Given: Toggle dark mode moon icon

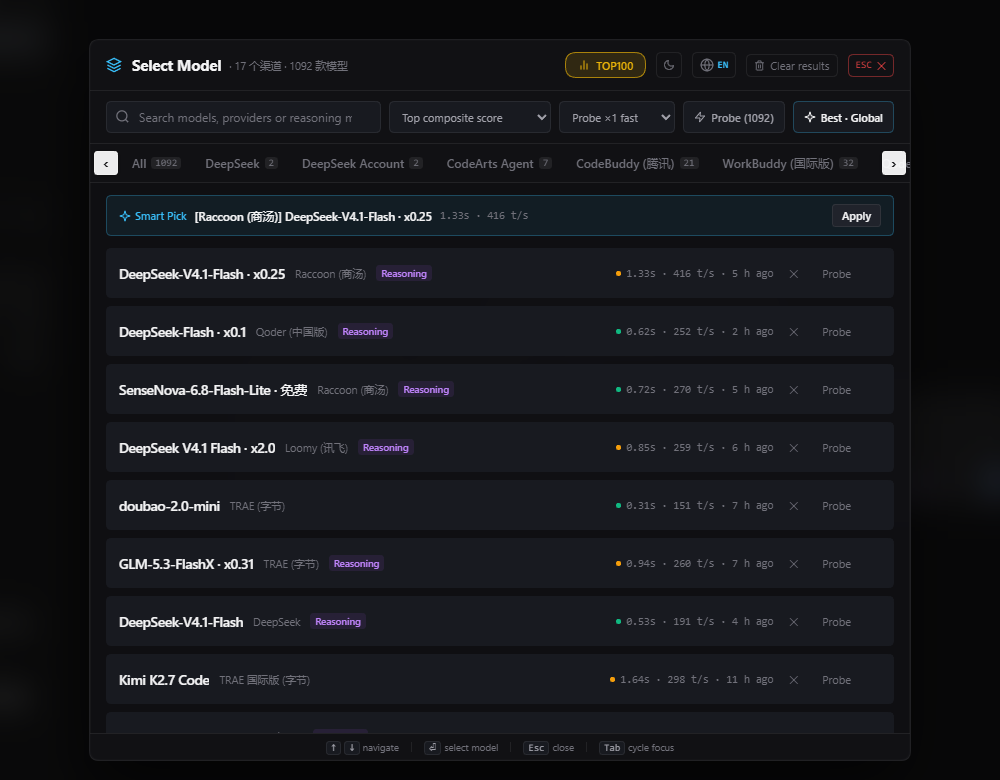Looking at the screenshot, I should (x=669, y=65).
